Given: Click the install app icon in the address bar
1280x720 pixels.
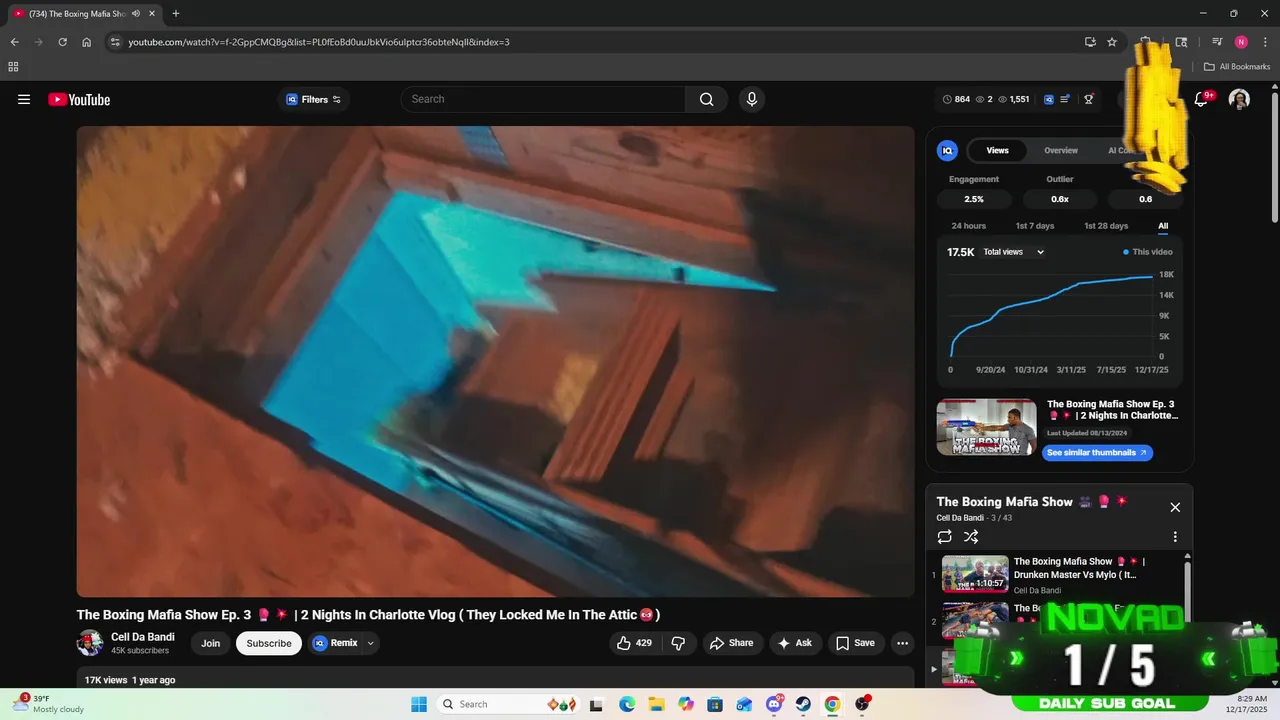Looking at the screenshot, I should [x=1090, y=42].
